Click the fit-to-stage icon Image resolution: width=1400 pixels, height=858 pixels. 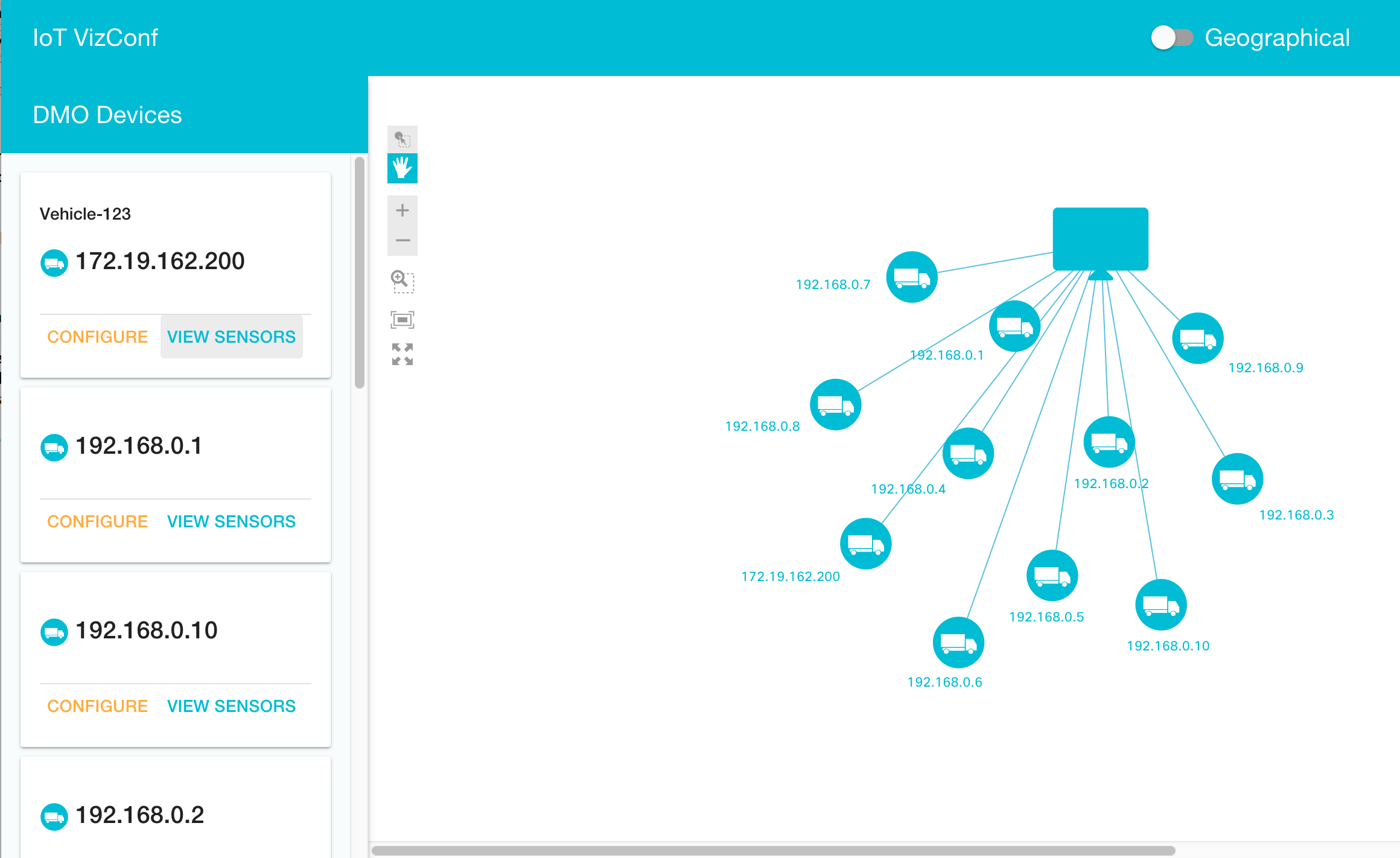402,319
